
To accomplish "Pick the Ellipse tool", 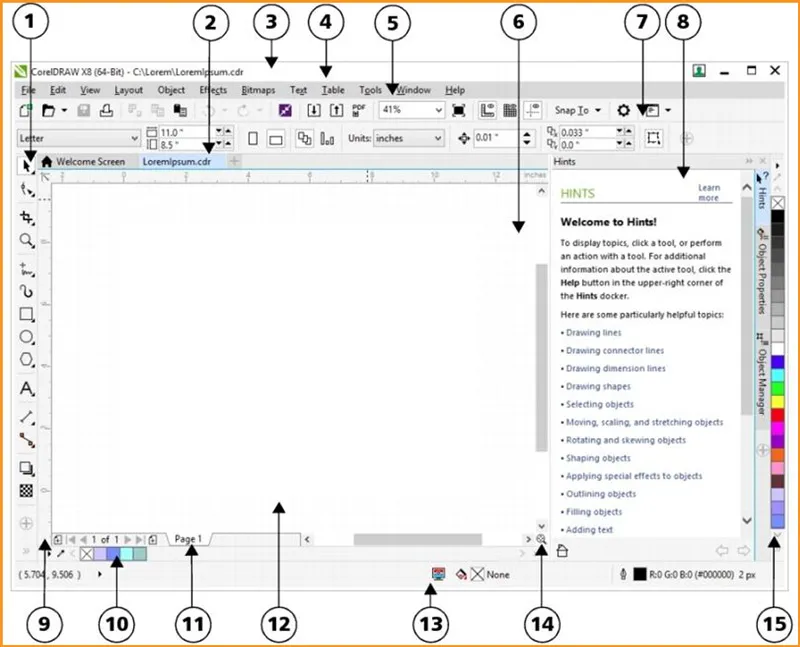I will point(27,338).
